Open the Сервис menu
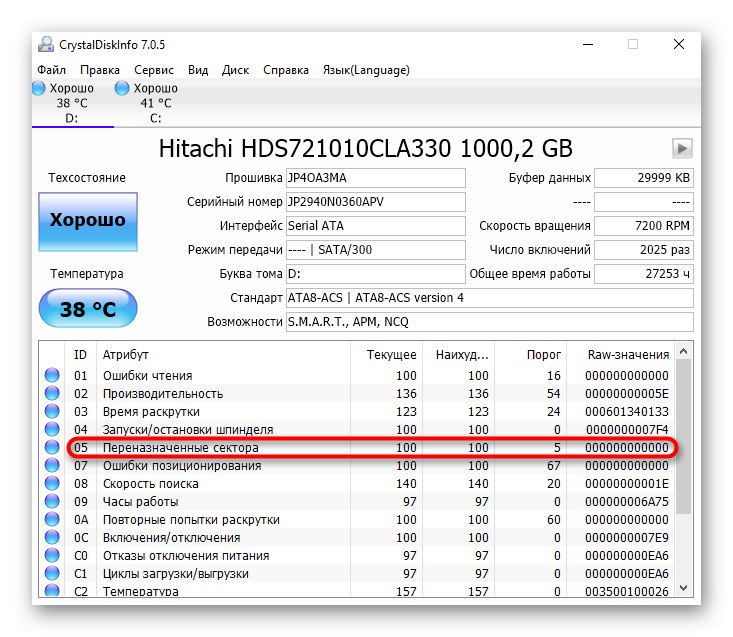Screen dimensions: 733x637 pyautogui.click(x=154, y=70)
